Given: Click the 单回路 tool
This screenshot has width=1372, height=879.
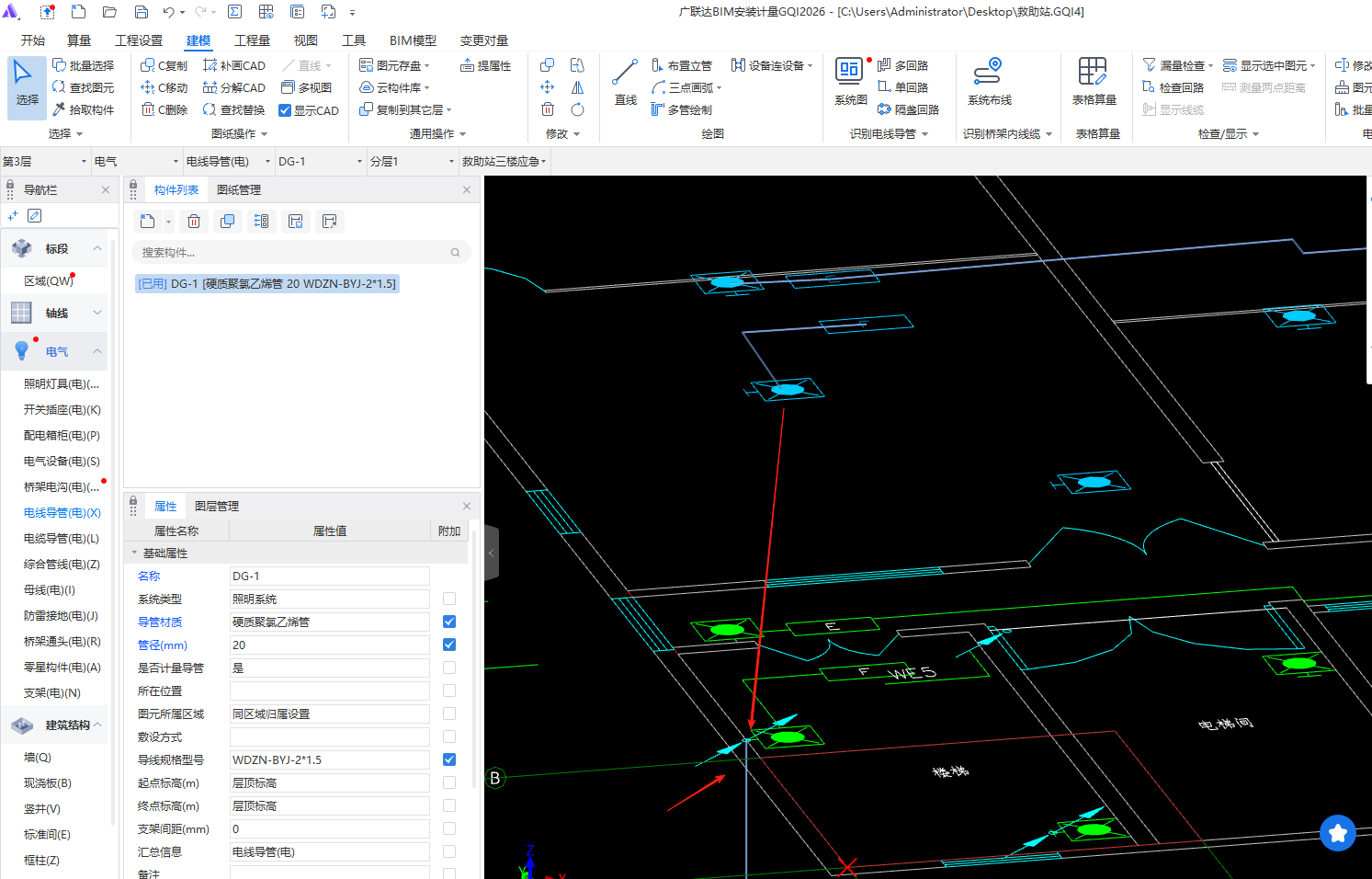Looking at the screenshot, I should [x=903, y=87].
